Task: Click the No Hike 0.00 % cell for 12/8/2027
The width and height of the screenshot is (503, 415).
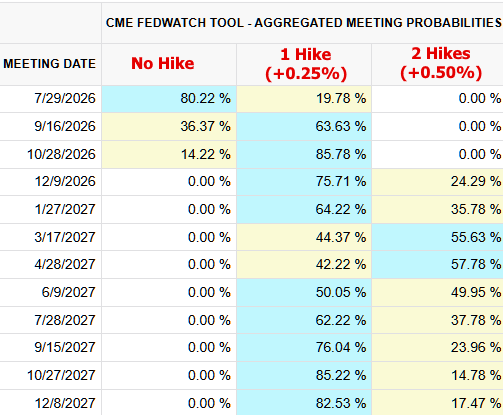Action: tap(169, 403)
